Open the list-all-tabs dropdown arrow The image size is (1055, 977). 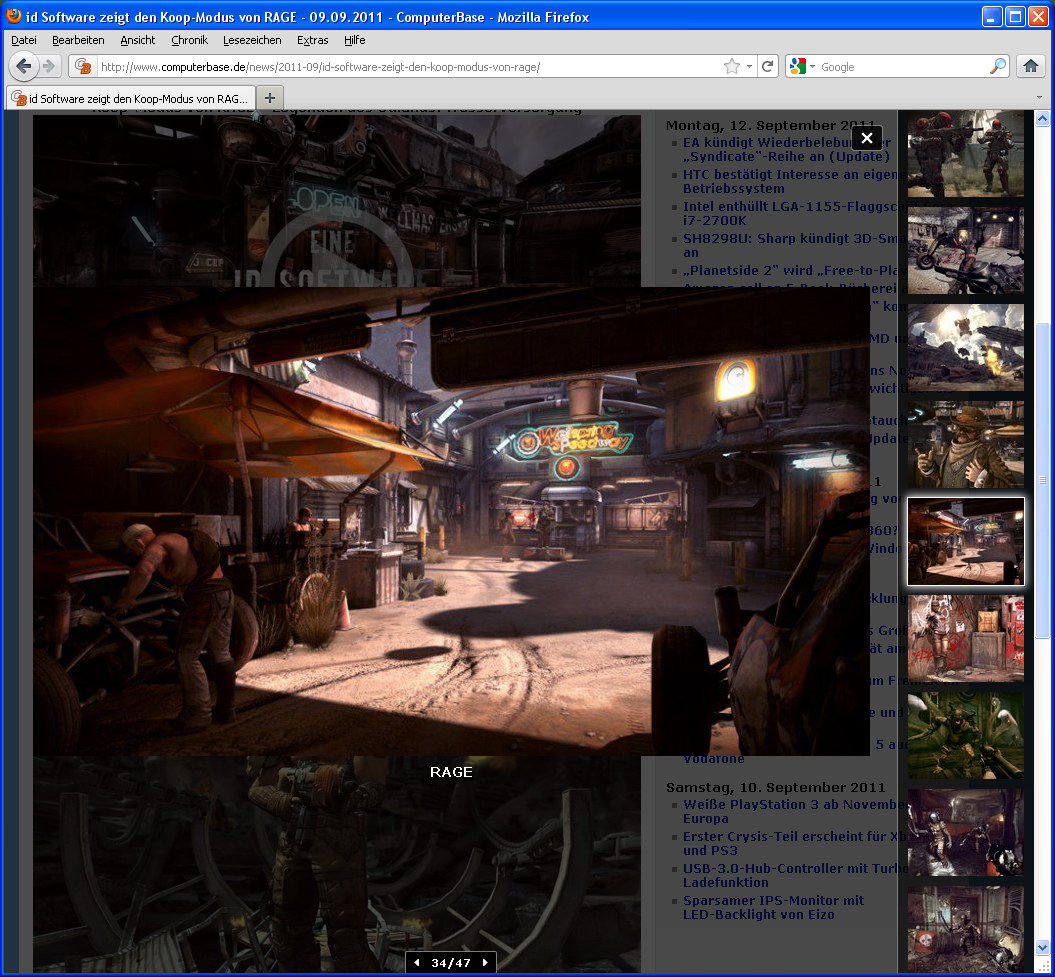(1039, 98)
